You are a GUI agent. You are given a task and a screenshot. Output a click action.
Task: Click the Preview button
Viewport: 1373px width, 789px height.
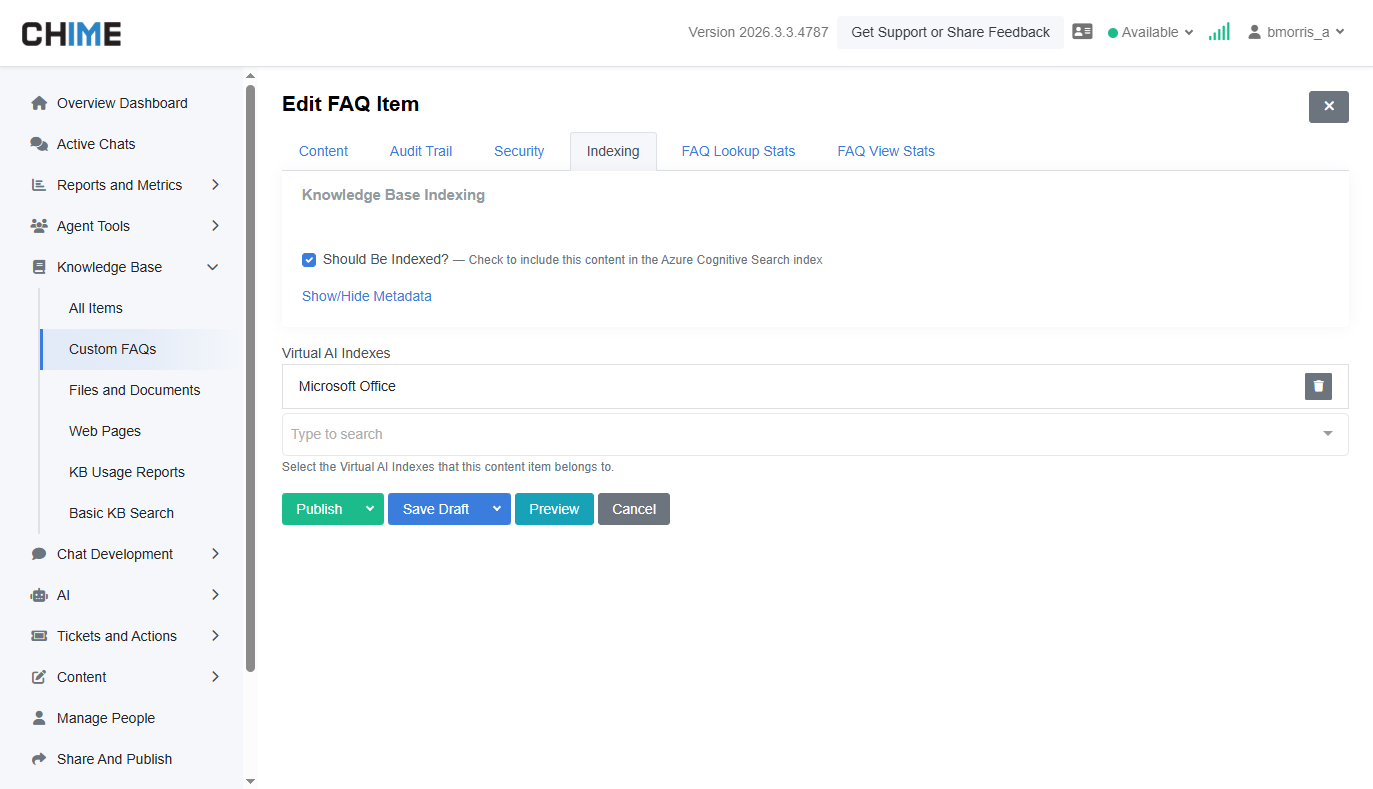coord(554,509)
